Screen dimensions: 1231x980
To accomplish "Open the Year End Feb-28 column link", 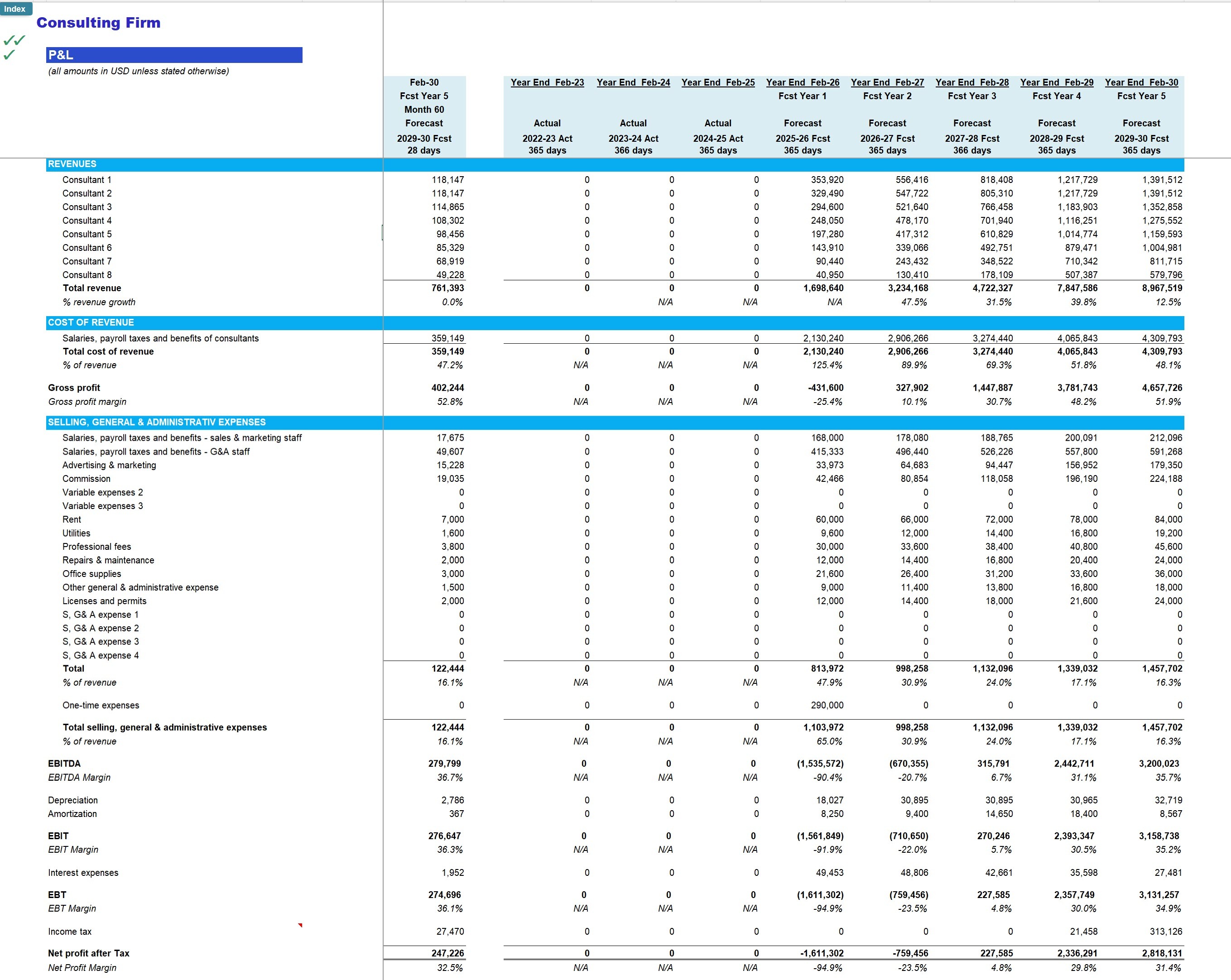I will coord(972,82).
